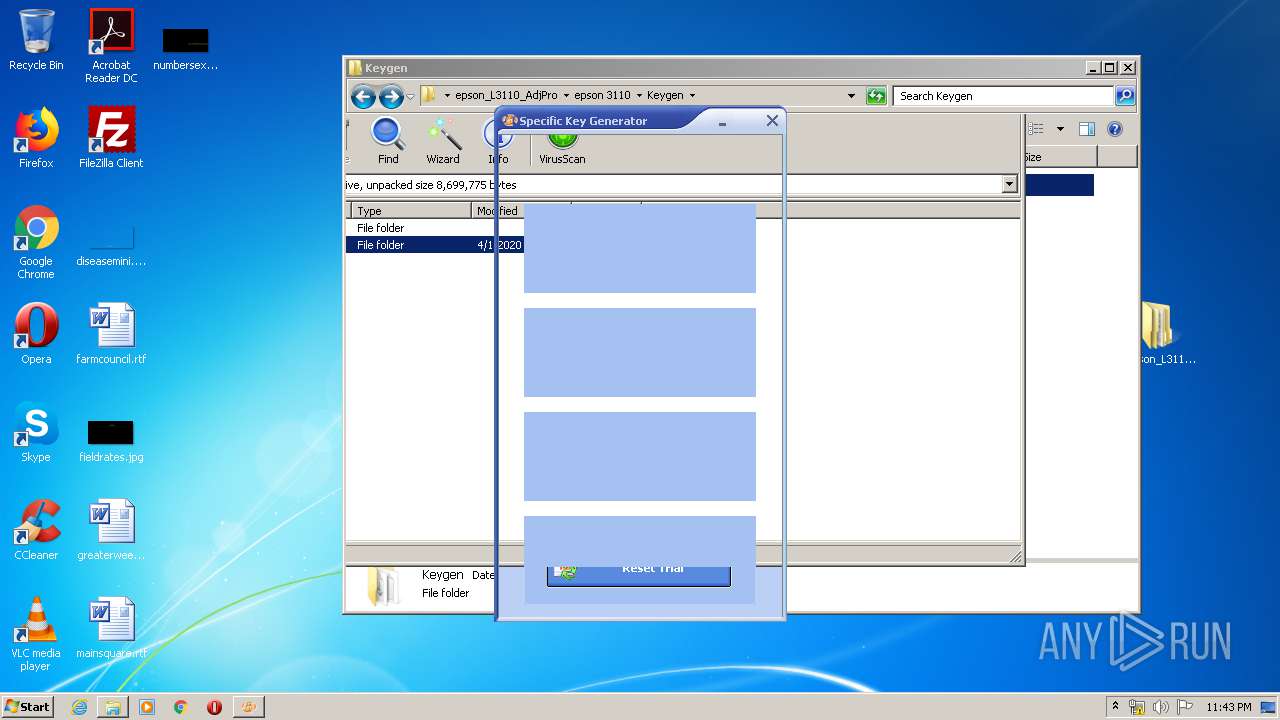Close the Specific Key Generator window
The height and width of the screenshot is (720, 1280).
click(772, 121)
